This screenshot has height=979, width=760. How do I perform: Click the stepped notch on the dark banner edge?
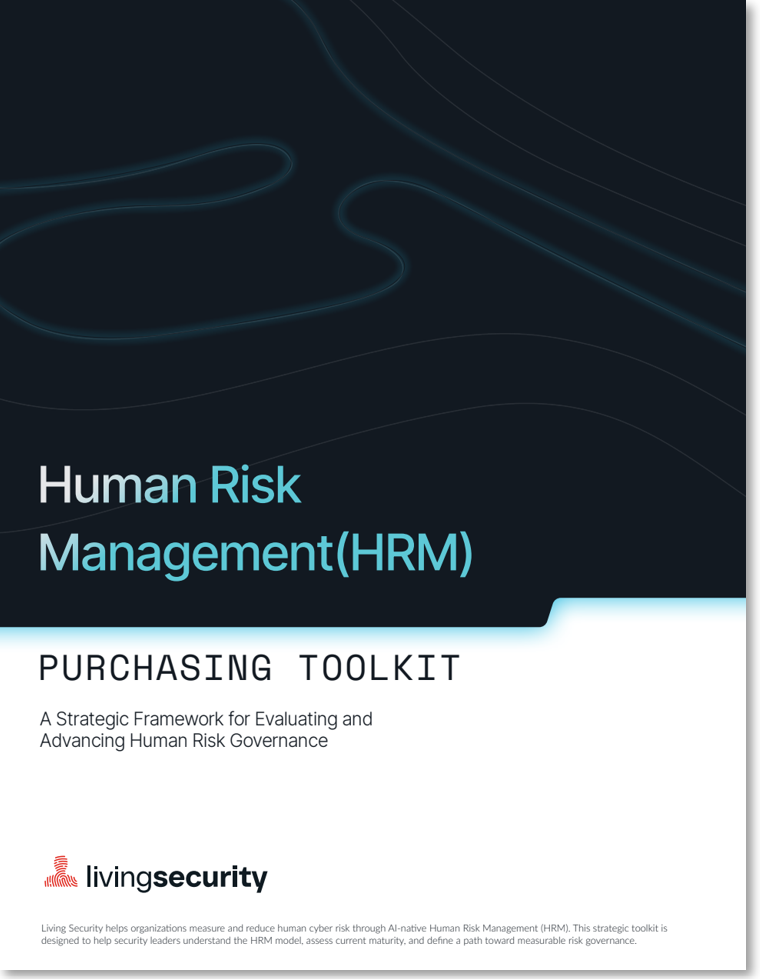click(550, 612)
